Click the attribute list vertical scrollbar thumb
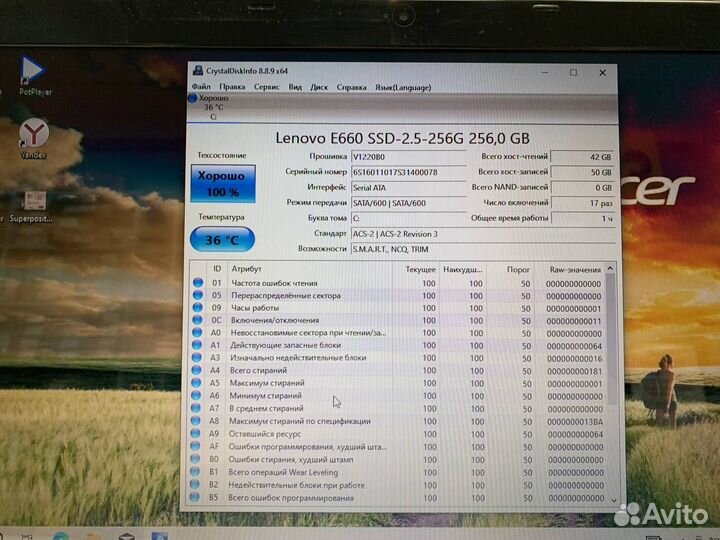 pos(611,339)
